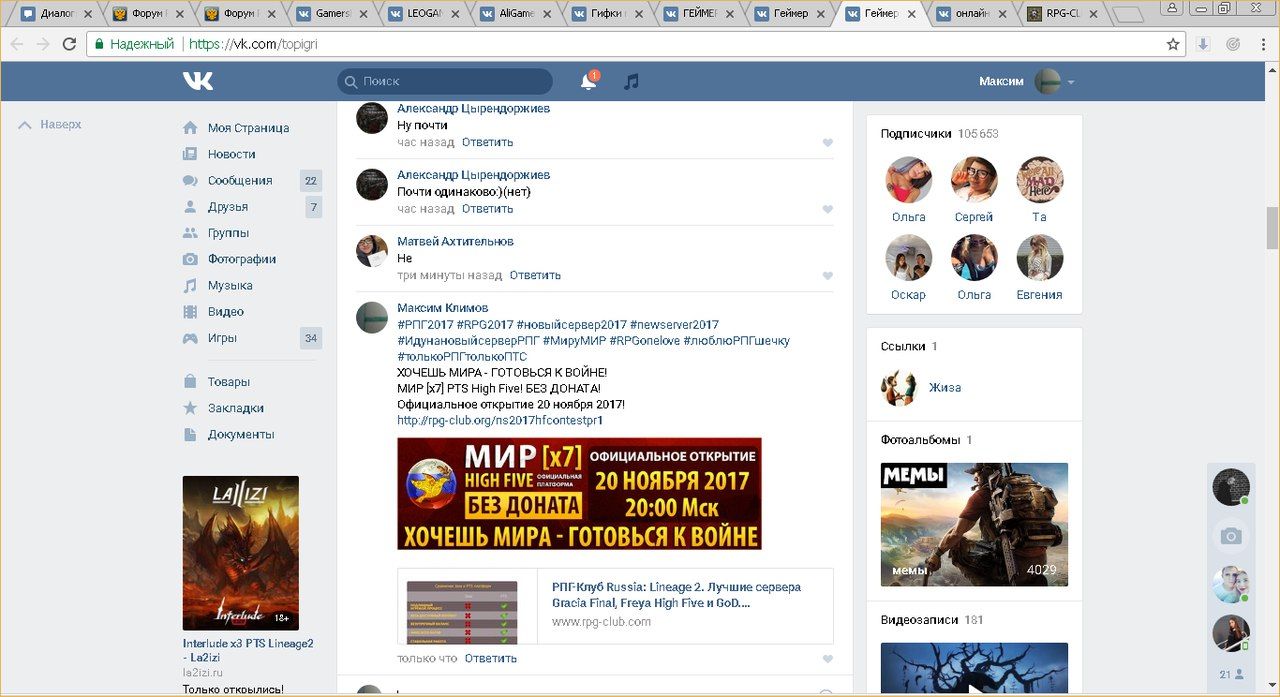Viewport: 1280px width, 697px height.
Task: Like the 'Почти одинаково' comment
Action: coord(827,210)
